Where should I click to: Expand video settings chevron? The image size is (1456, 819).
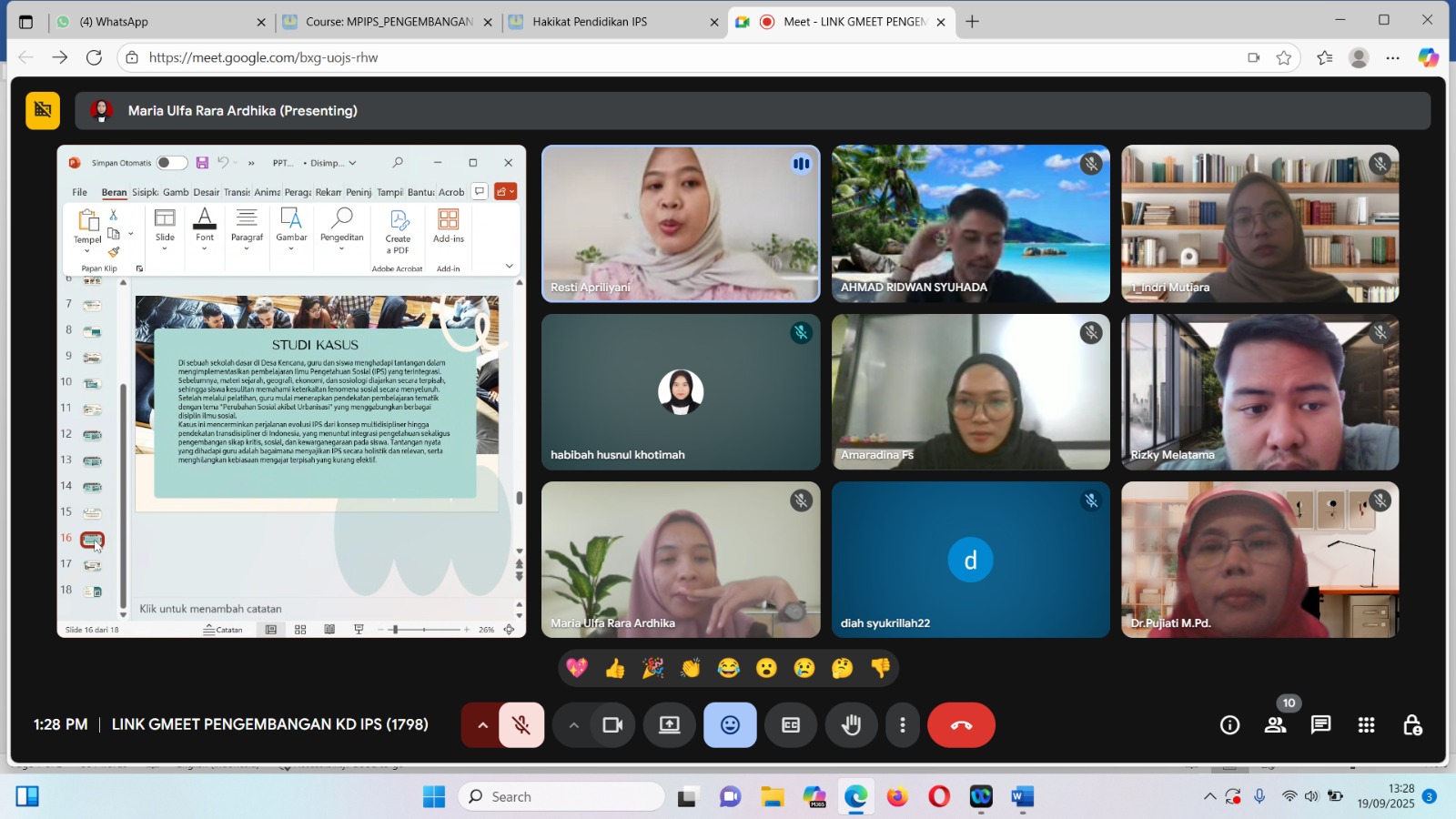click(x=573, y=725)
